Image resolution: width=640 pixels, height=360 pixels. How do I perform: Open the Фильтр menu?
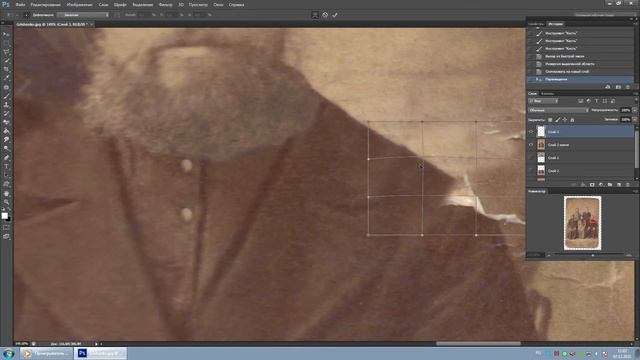[165, 4]
